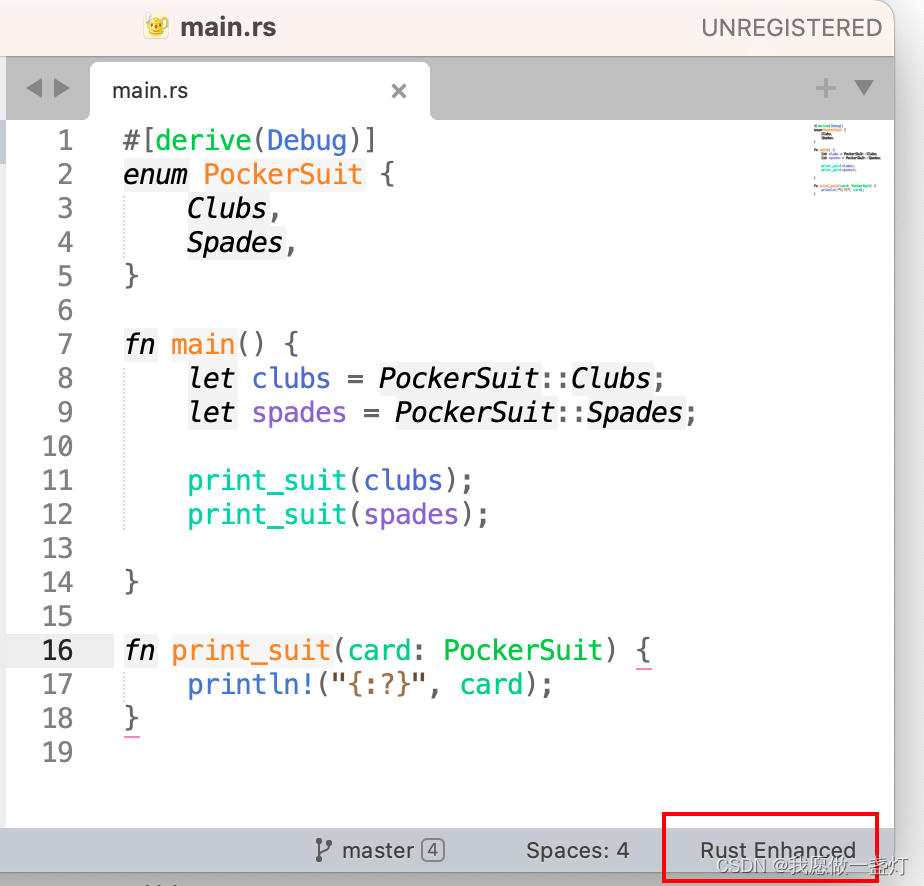
Task: Open a new tab with the plus icon
Action: (x=824, y=88)
